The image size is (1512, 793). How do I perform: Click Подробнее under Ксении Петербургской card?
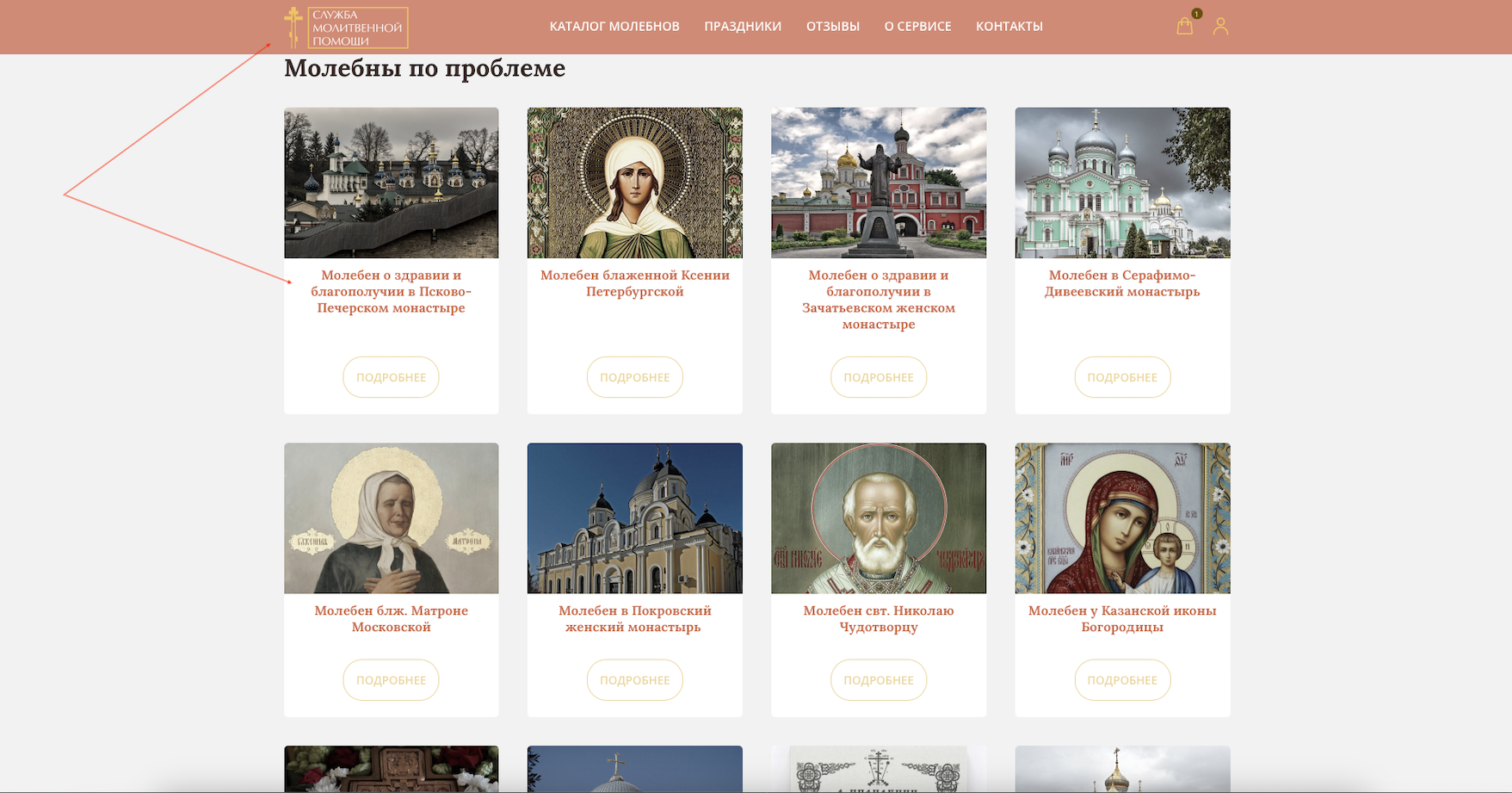pyautogui.click(x=635, y=377)
